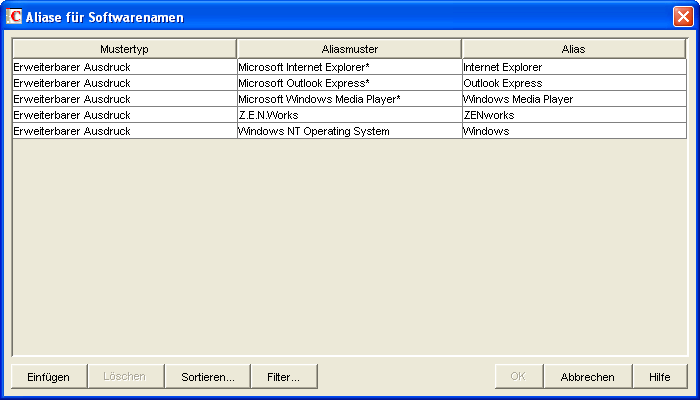700x400 pixels.
Task: Open the Filter... dialog
Action: coord(284,376)
